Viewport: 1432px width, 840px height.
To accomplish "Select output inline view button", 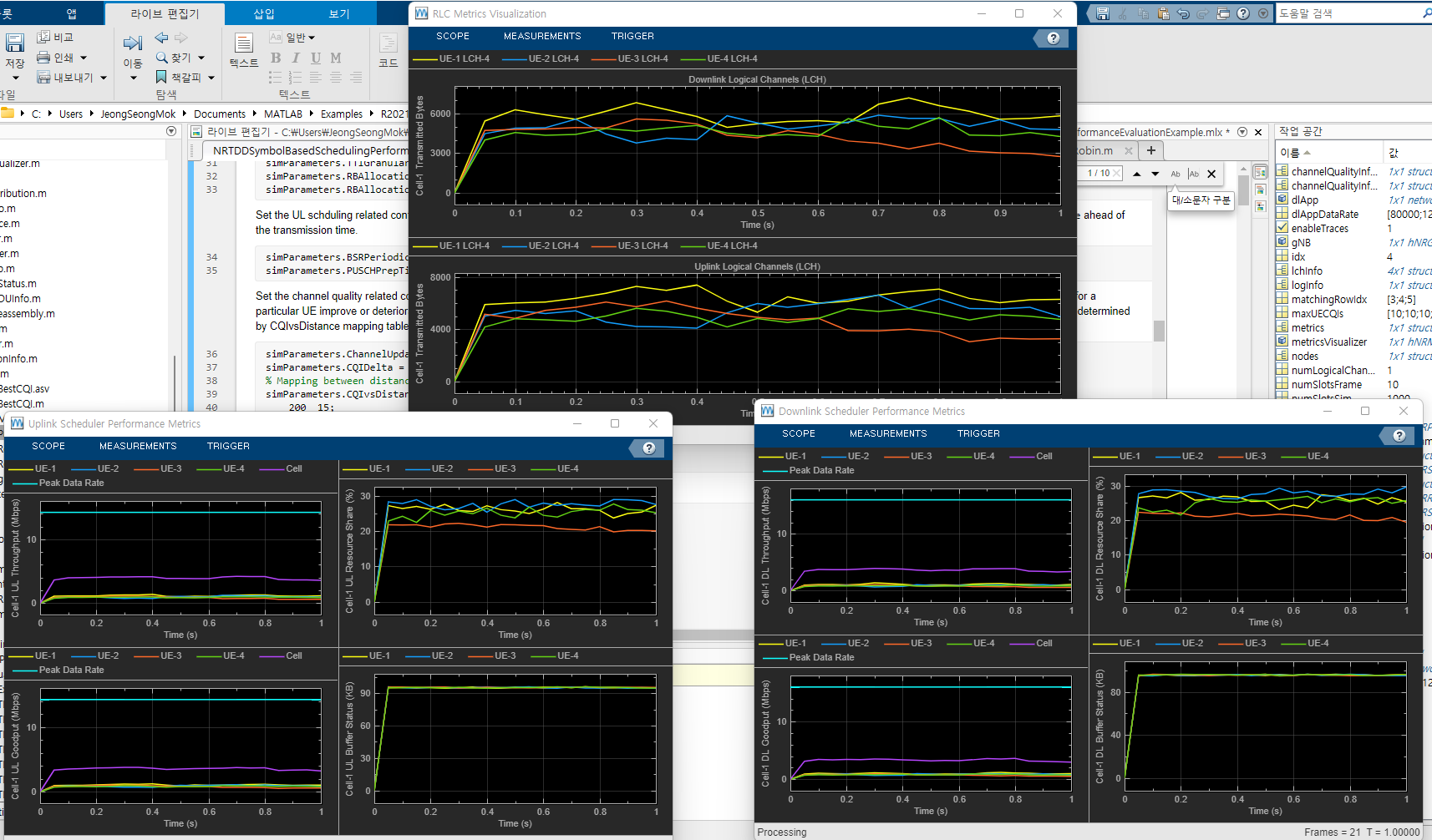I will 1260,190.
